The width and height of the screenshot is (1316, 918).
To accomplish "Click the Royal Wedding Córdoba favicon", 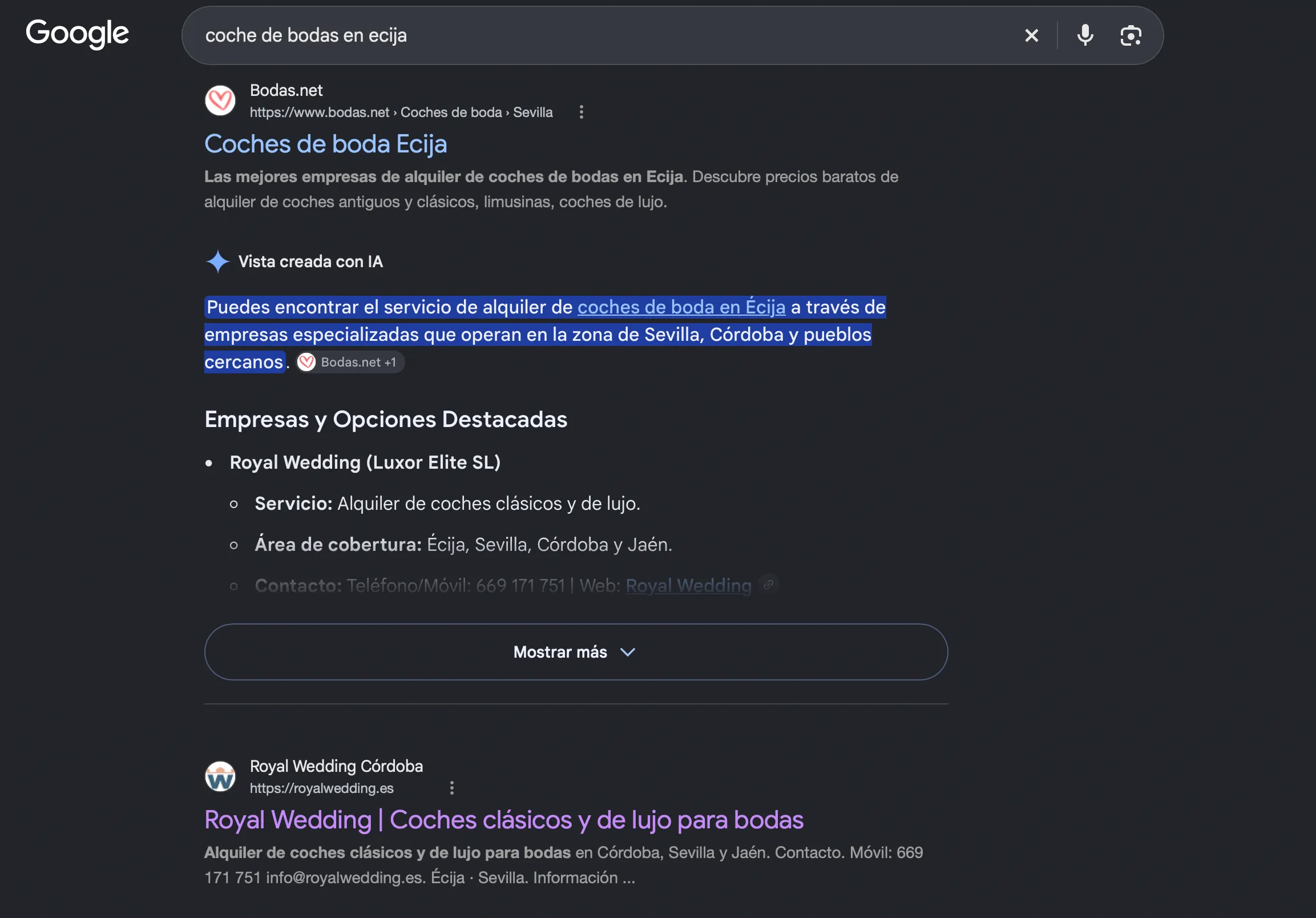I will coord(220,776).
